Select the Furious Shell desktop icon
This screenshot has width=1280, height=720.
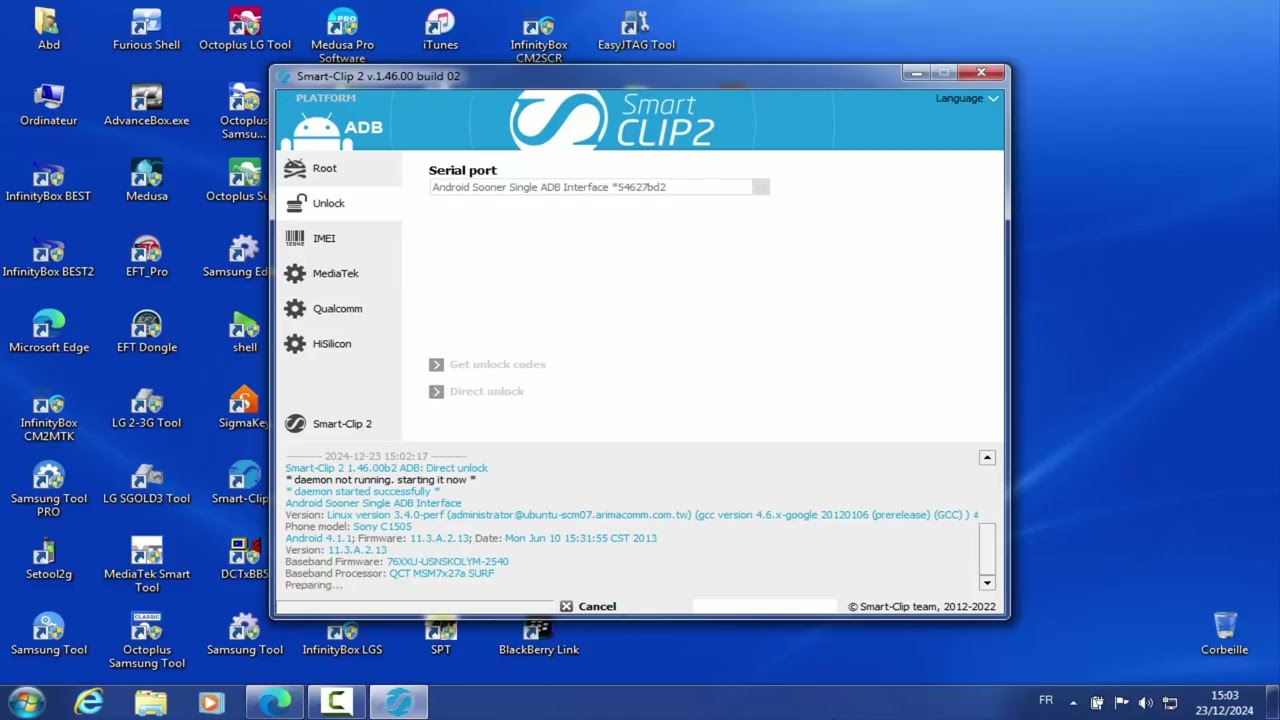coord(146,30)
